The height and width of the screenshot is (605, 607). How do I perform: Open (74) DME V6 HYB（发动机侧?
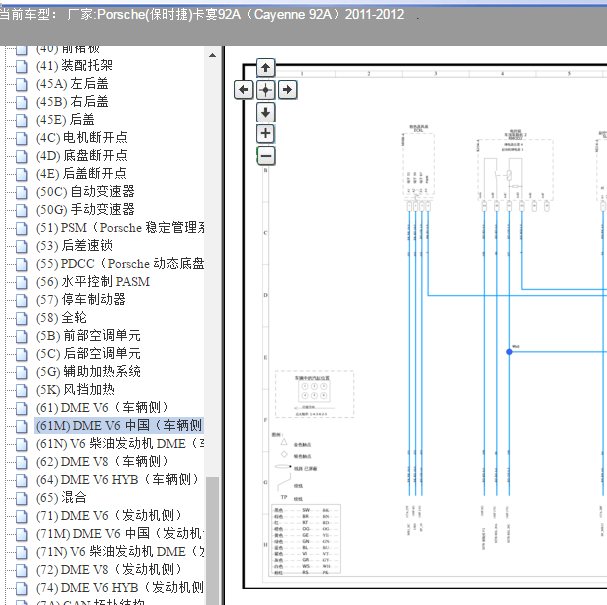pos(120,588)
